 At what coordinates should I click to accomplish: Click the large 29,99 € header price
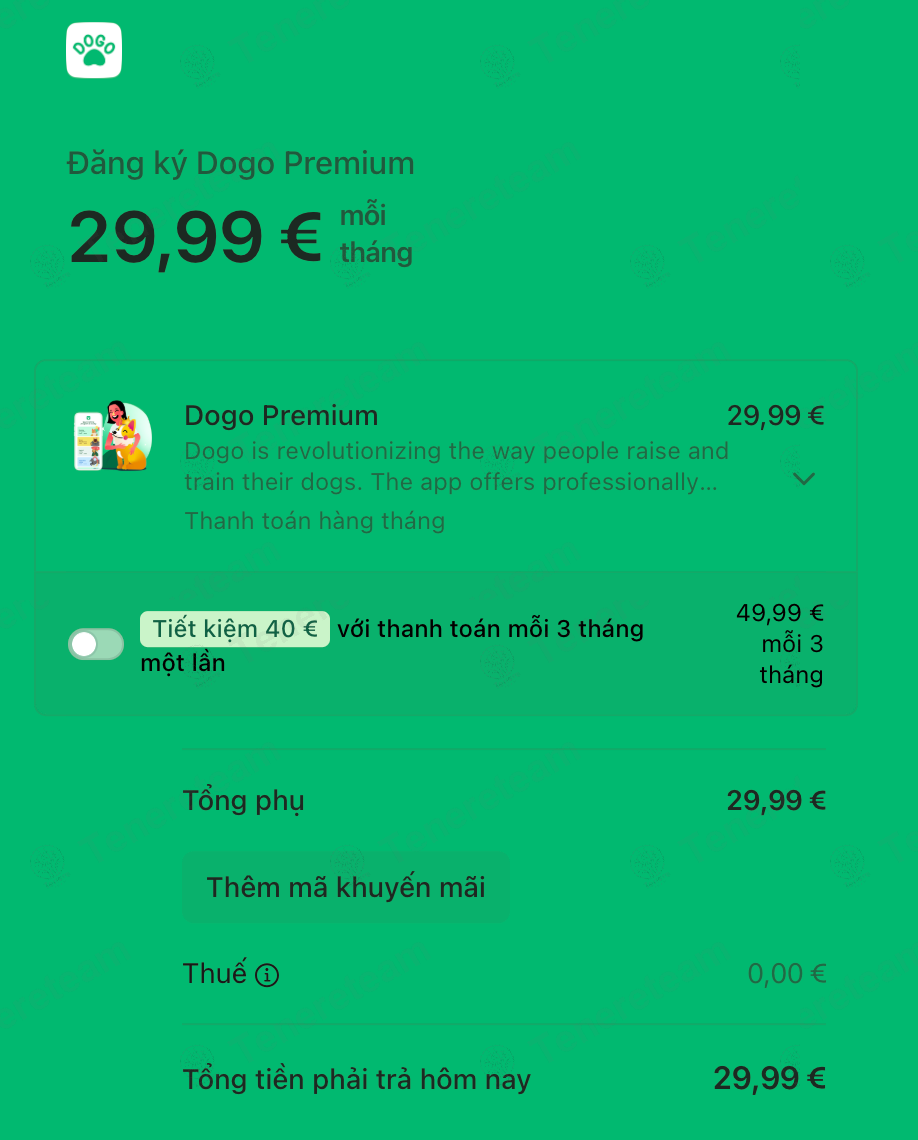tap(195, 237)
